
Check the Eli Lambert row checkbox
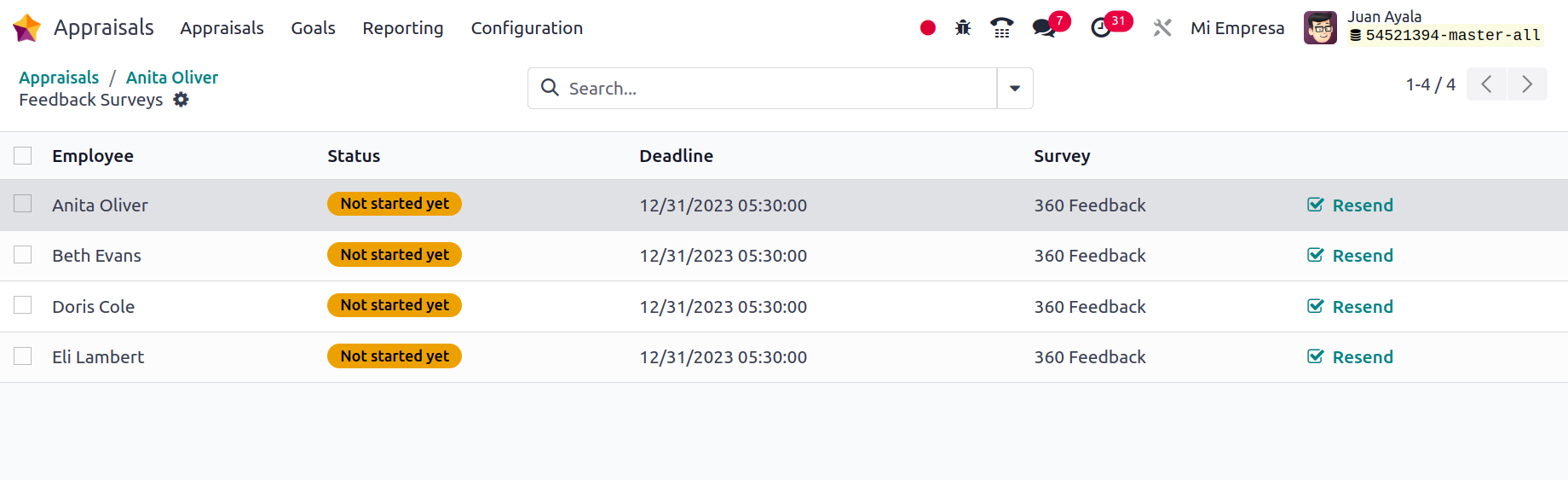point(23,356)
